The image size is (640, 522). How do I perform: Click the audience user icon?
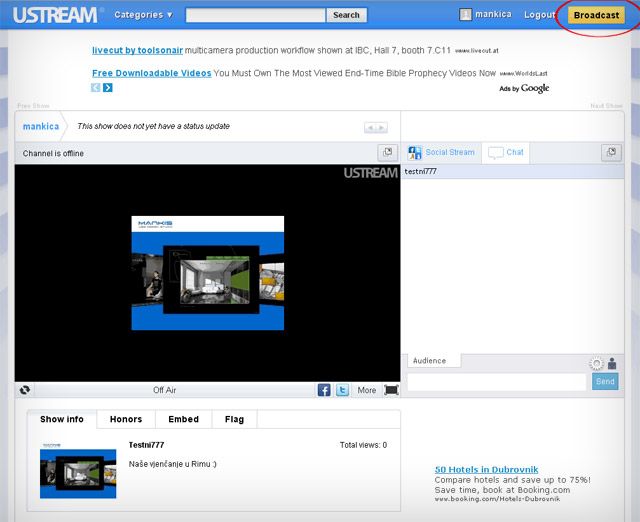[612, 364]
